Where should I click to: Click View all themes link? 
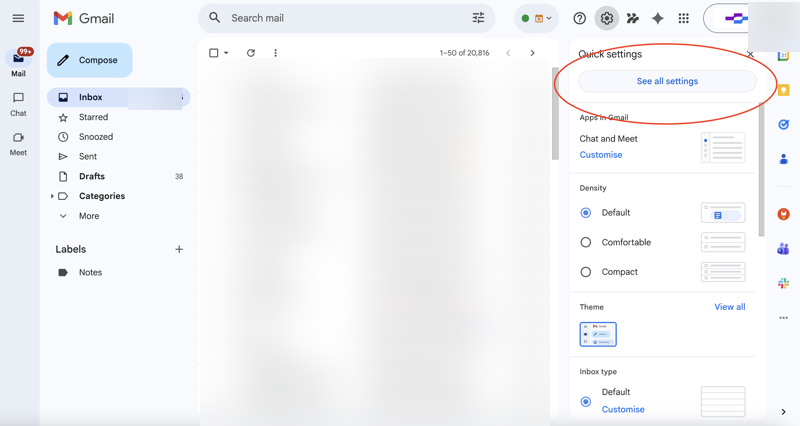coord(730,307)
